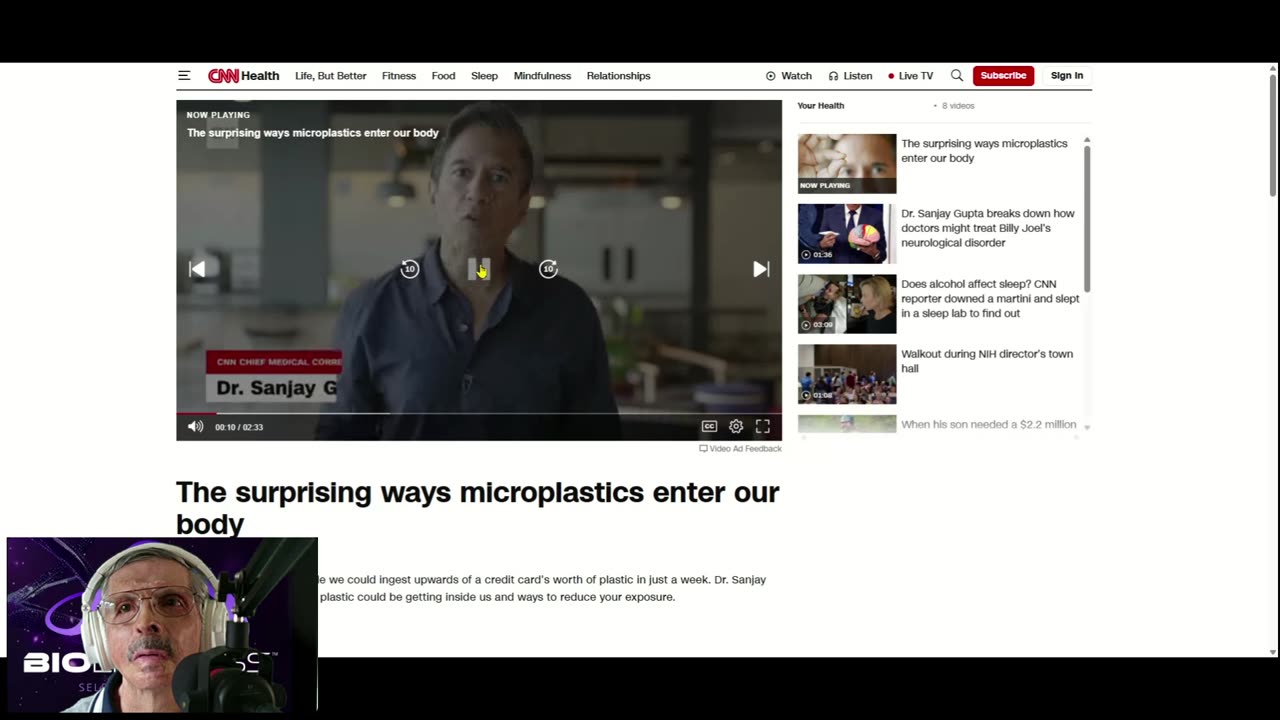This screenshot has width=1280, height=720.
Task: Click the Listen link
Action: point(850,76)
